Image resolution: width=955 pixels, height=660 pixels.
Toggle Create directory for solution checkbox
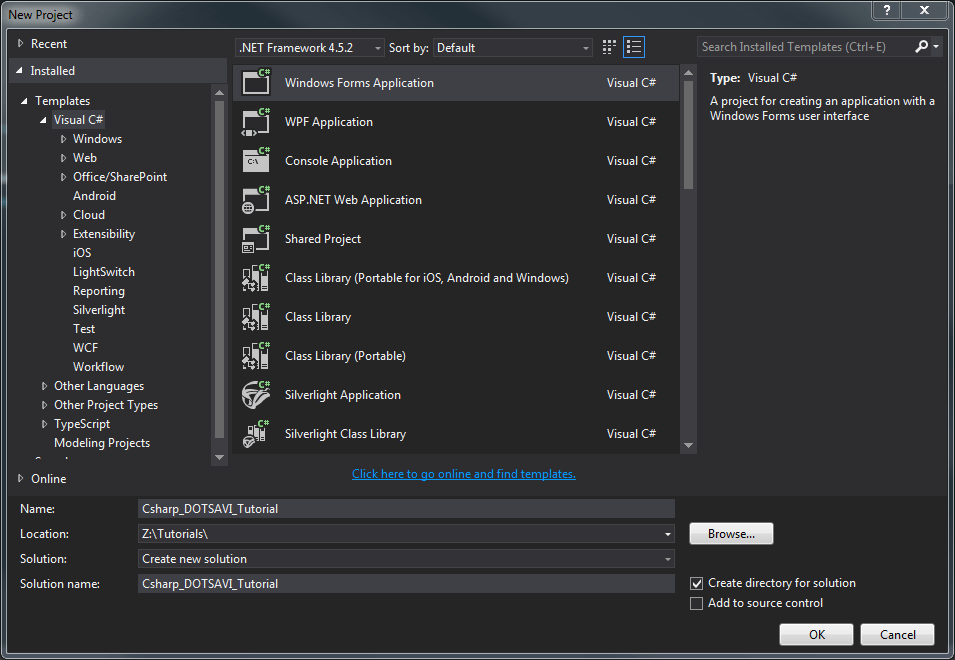pyautogui.click(x=696, y=583)
